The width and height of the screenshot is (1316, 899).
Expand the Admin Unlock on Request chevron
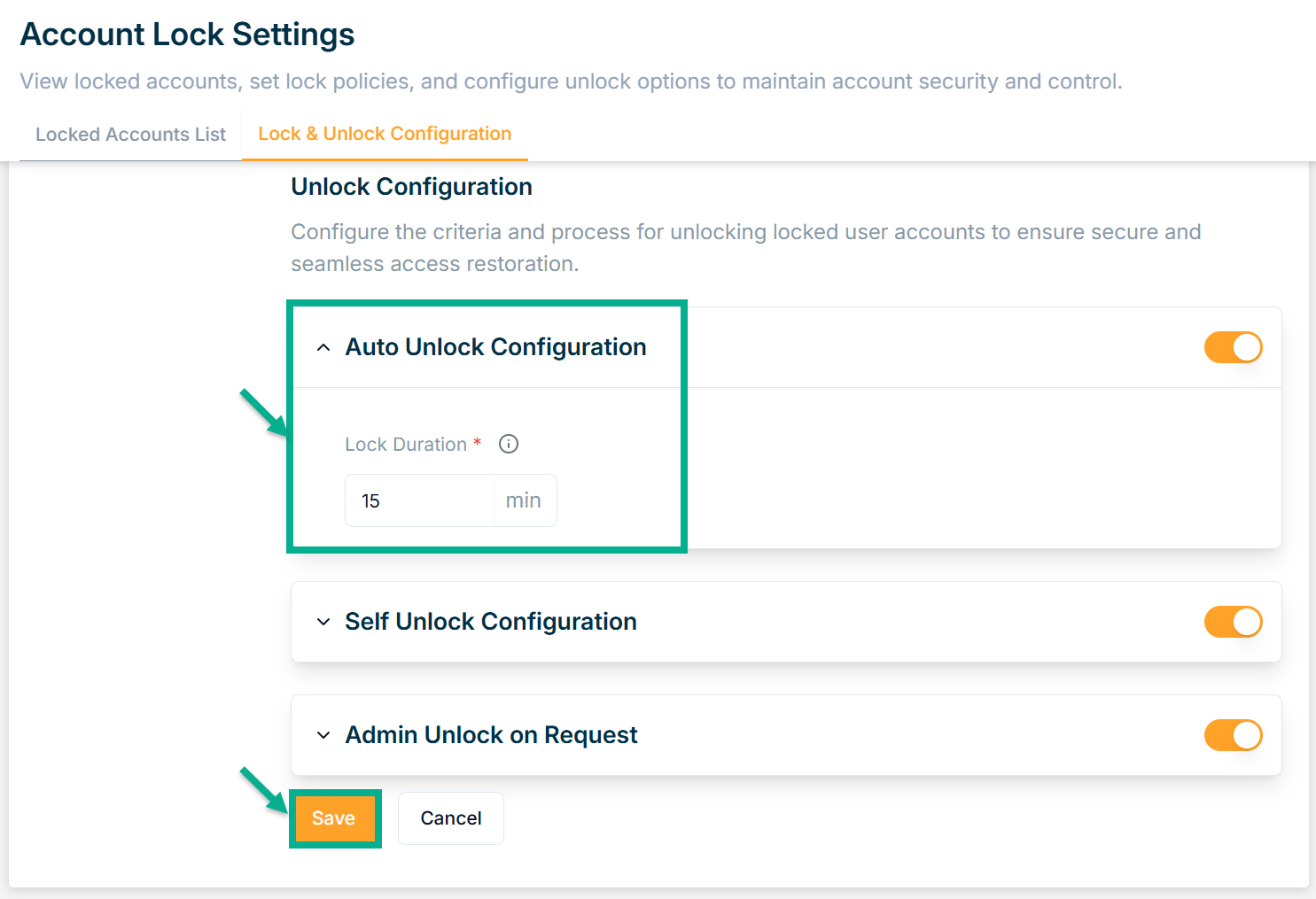[x=323, y=735]
